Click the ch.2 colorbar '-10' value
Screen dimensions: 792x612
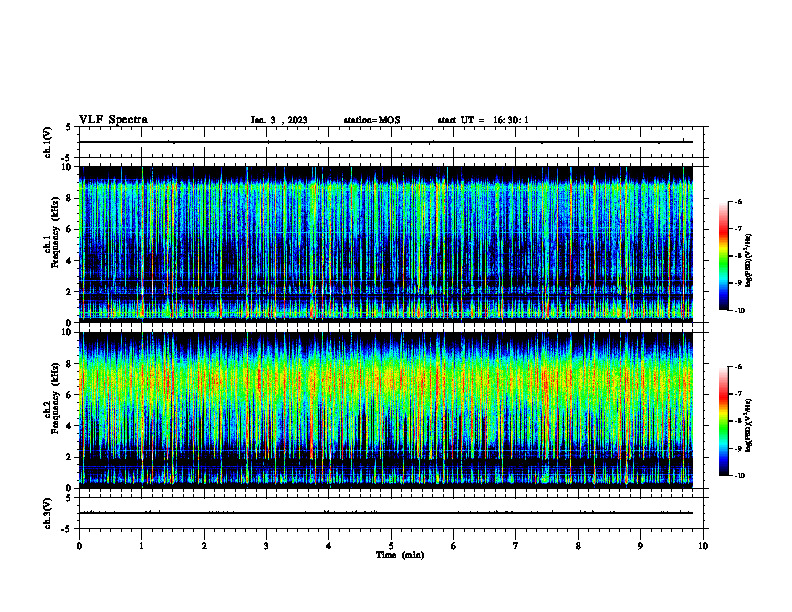(x=739, y=476)
